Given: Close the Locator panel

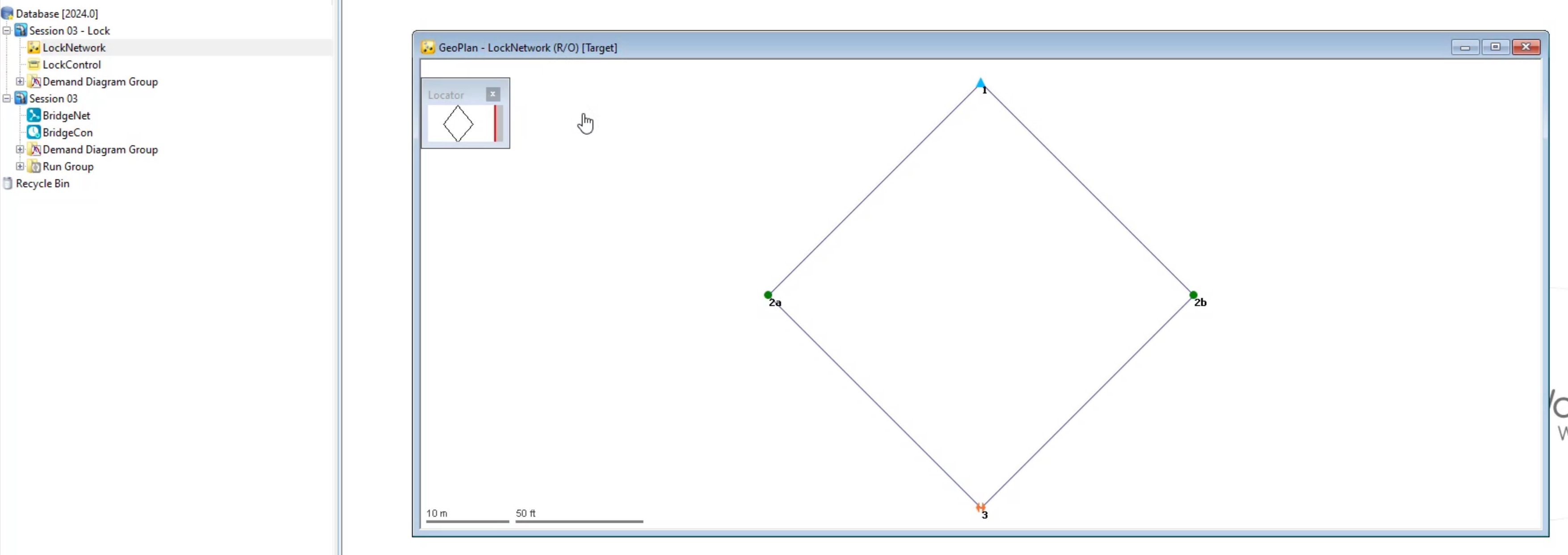Looking at the screenshot, I should pos(493,94).
